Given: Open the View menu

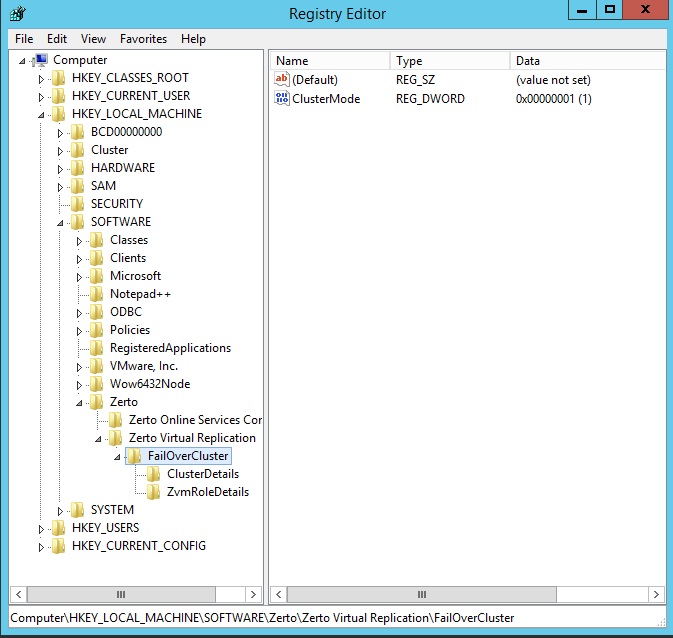Looking at the screenshot, I should tap(93, 39).
